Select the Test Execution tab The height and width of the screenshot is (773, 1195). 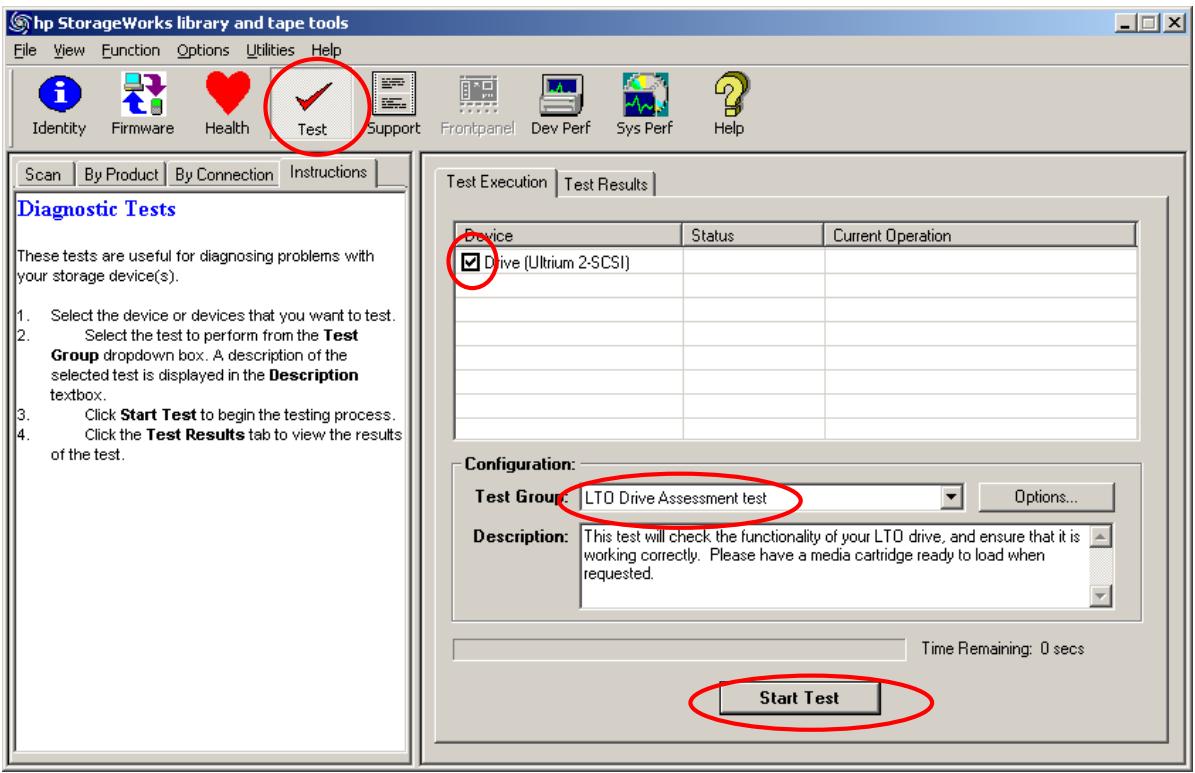pyautogui.click(x=497, y=182)
